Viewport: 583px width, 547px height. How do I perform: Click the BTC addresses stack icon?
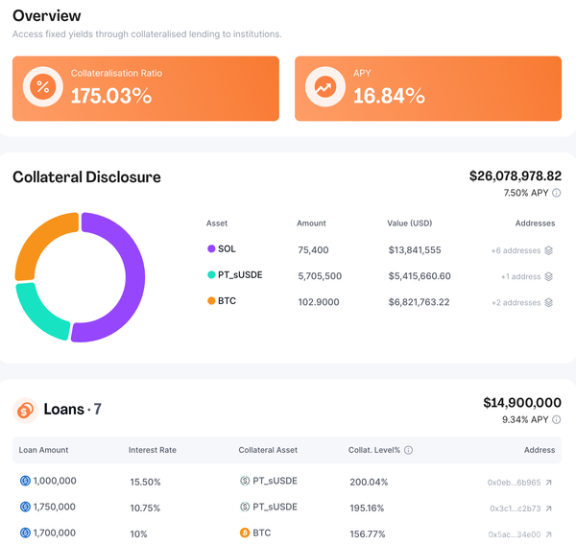[x=548, y=302]
